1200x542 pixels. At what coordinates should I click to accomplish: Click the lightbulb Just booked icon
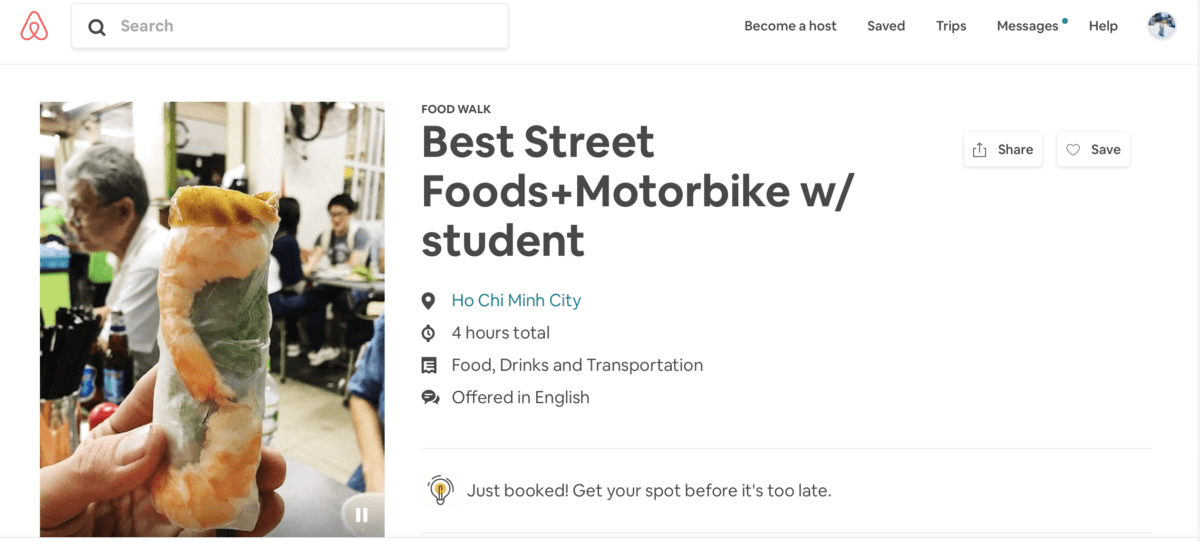click(x=440, y=490)
